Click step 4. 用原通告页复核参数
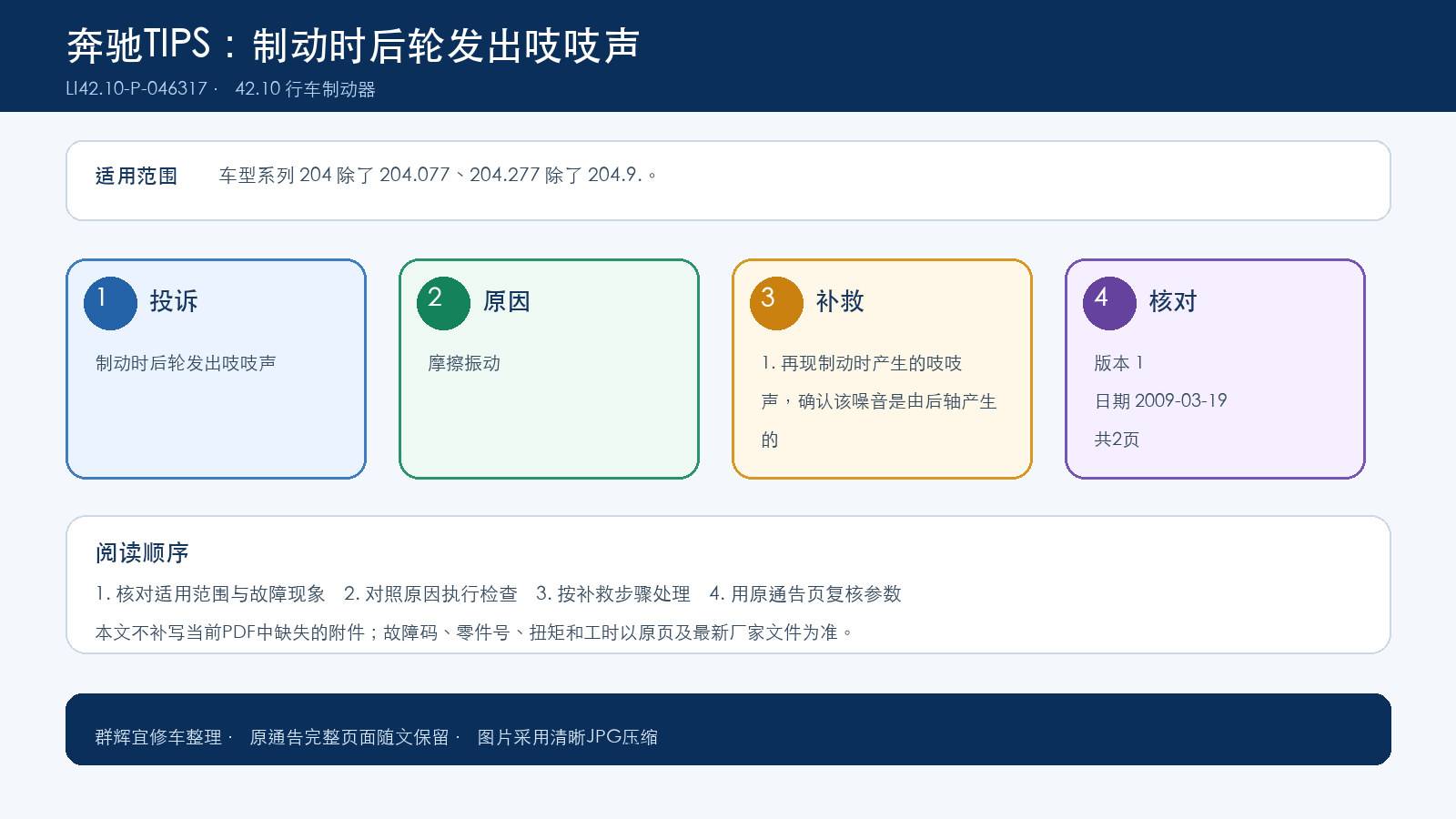The width and height of the screenshot is (1456, 819). point(805,594)
